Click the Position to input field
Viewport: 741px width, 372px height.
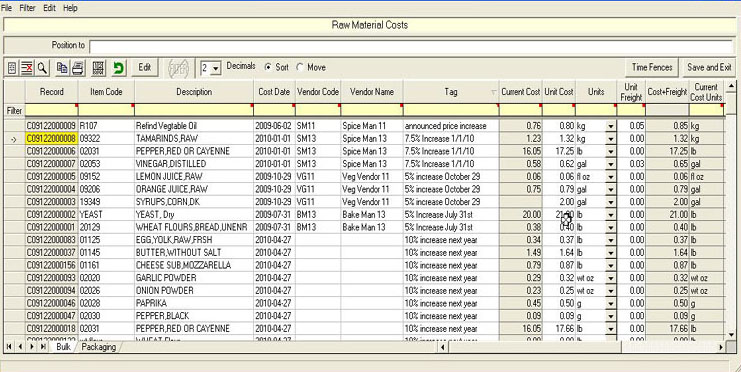coord(411,46)
